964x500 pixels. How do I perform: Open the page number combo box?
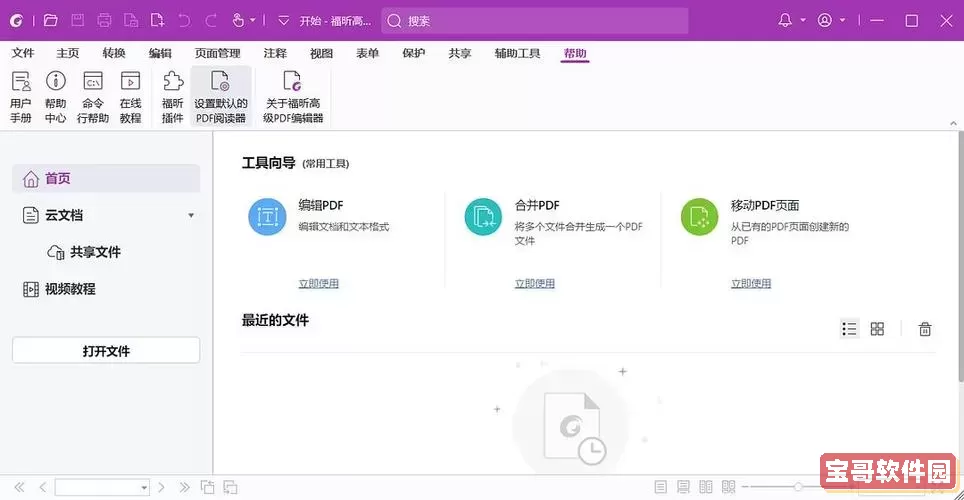pyautogui.click(x=102, y=488)
